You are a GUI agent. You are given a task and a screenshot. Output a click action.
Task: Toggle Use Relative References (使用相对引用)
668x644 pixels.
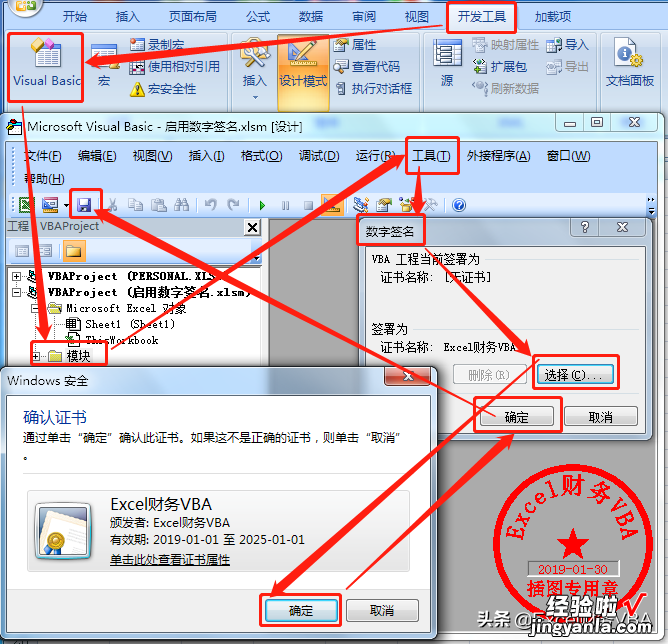175,67
